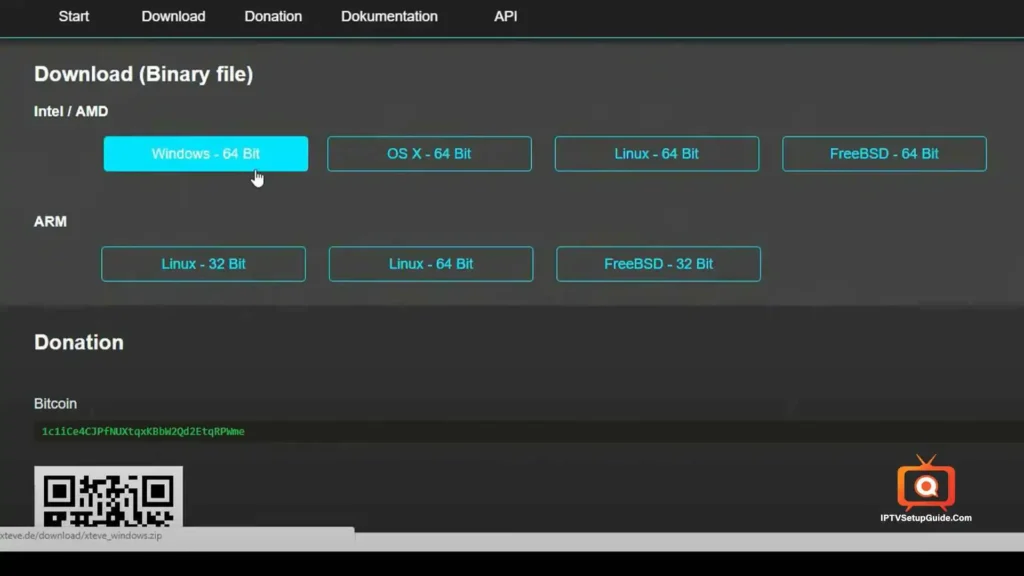Open the Donation page from navigation

[x=272, y=16]
